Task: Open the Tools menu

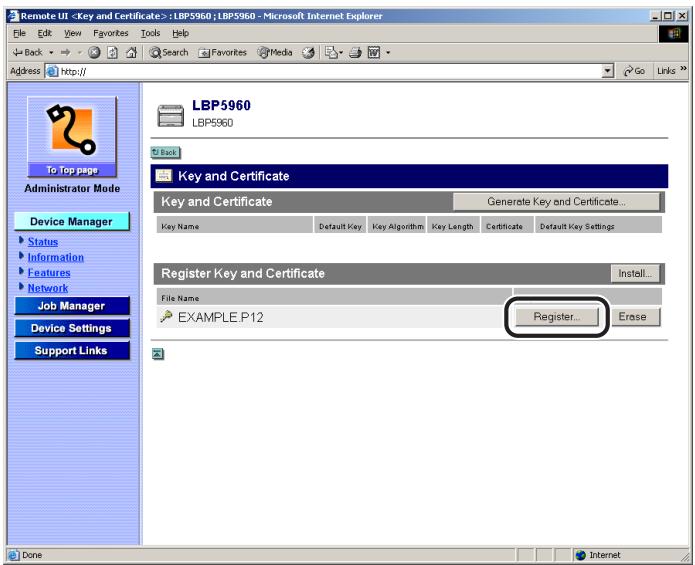Action: [x=150, y=33]
